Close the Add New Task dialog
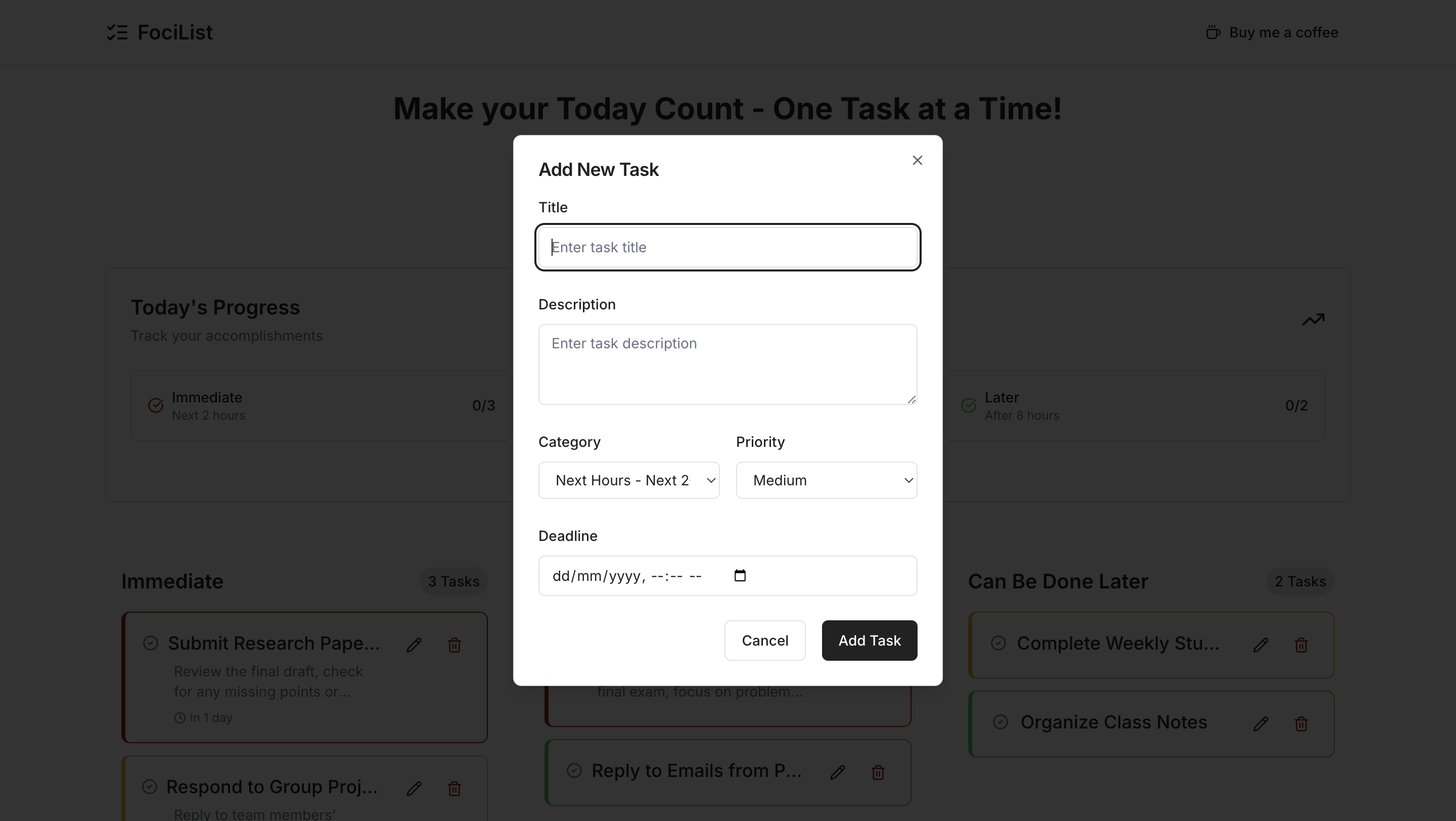 (917, 160)
